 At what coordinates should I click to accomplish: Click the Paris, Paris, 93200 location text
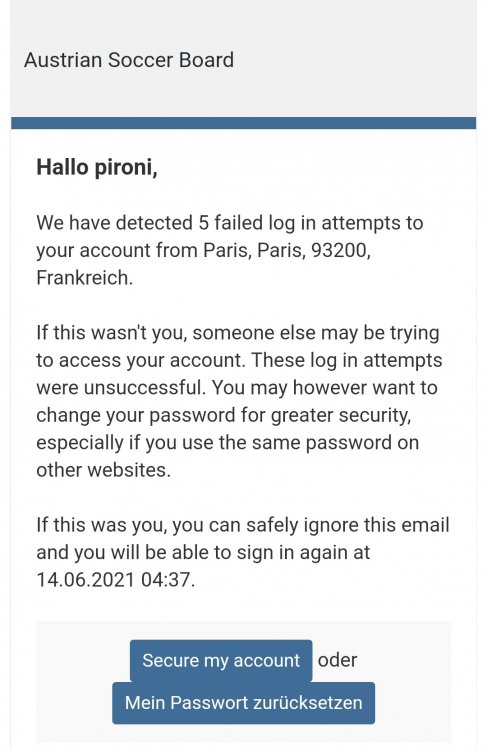coord(287,250)
